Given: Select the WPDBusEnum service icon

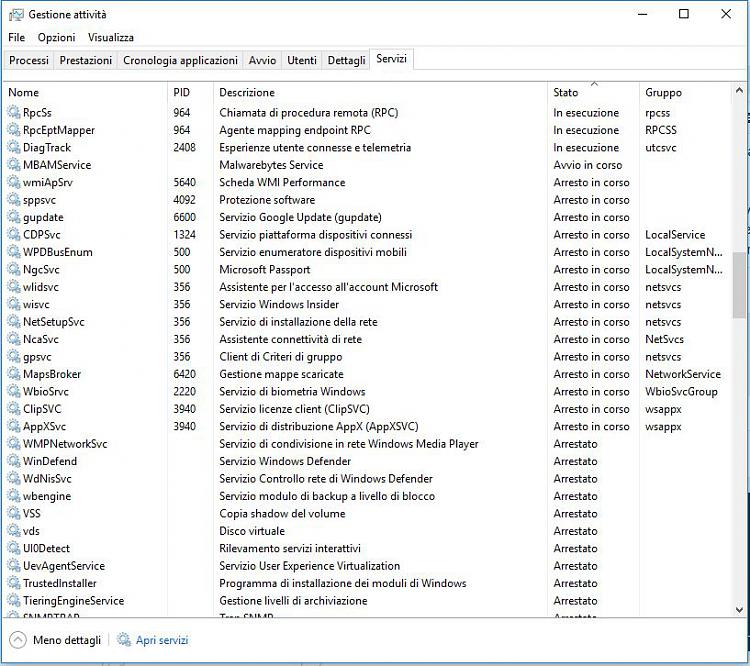Looking at the screenshot, I should pyautogui.click(x=14, y=252).
